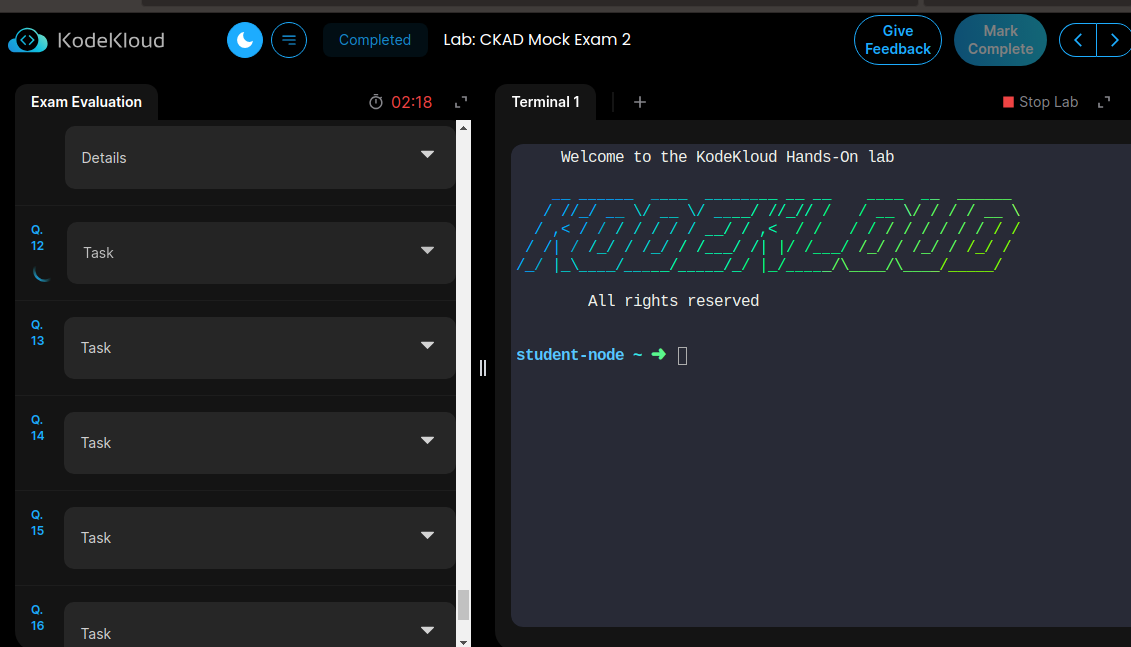Viewport: 1131px width, 647px height.
Task: Click the Q. 15 question label
Action: coord(38,523)
